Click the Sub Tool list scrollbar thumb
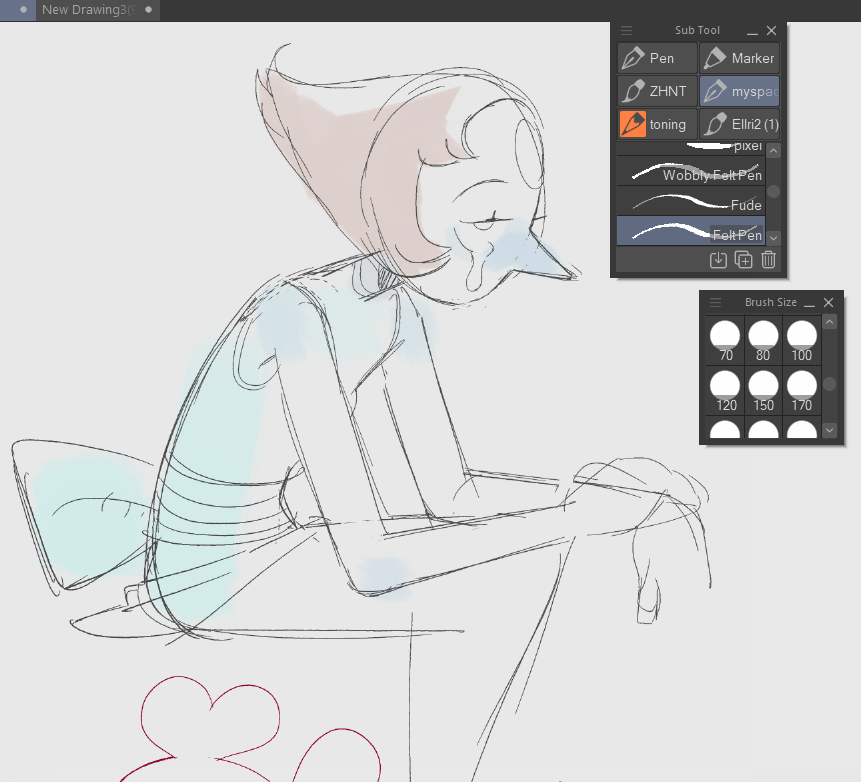Viewport: 861px width, 782px height. [774, 191]
